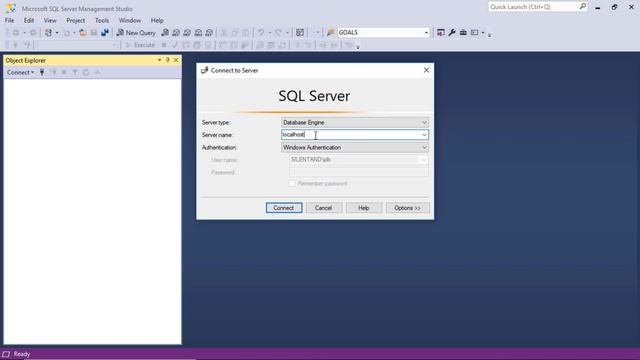
Task: Click the Analysis Services MDX Query icon
Action: [176, 33]
